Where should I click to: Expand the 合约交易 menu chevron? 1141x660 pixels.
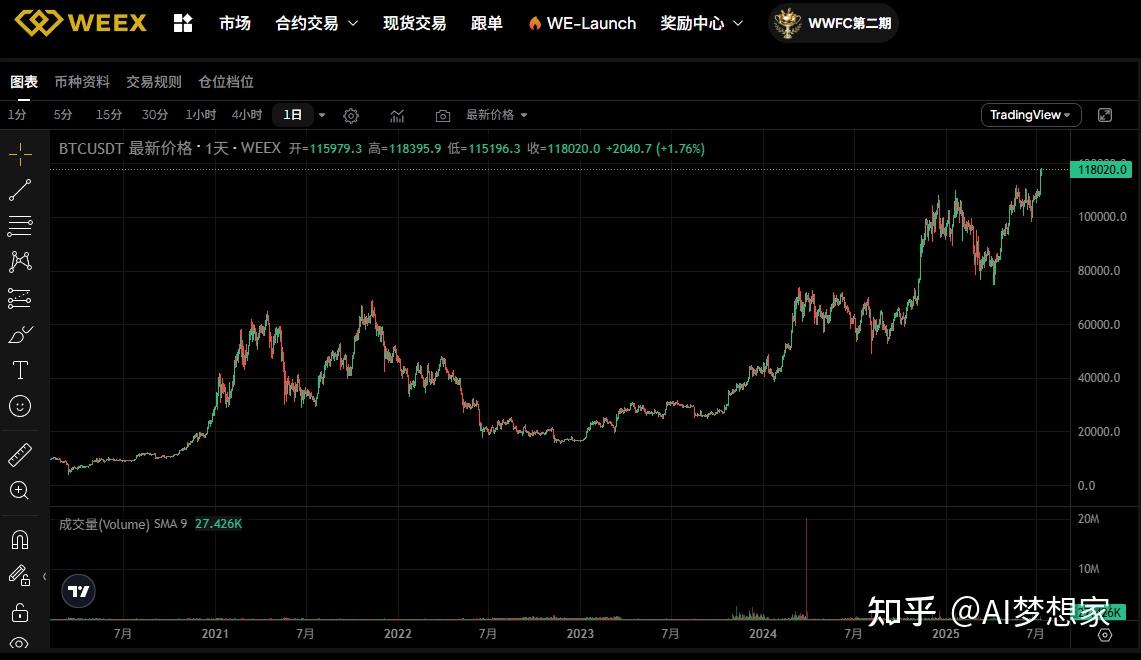point(352,23)
